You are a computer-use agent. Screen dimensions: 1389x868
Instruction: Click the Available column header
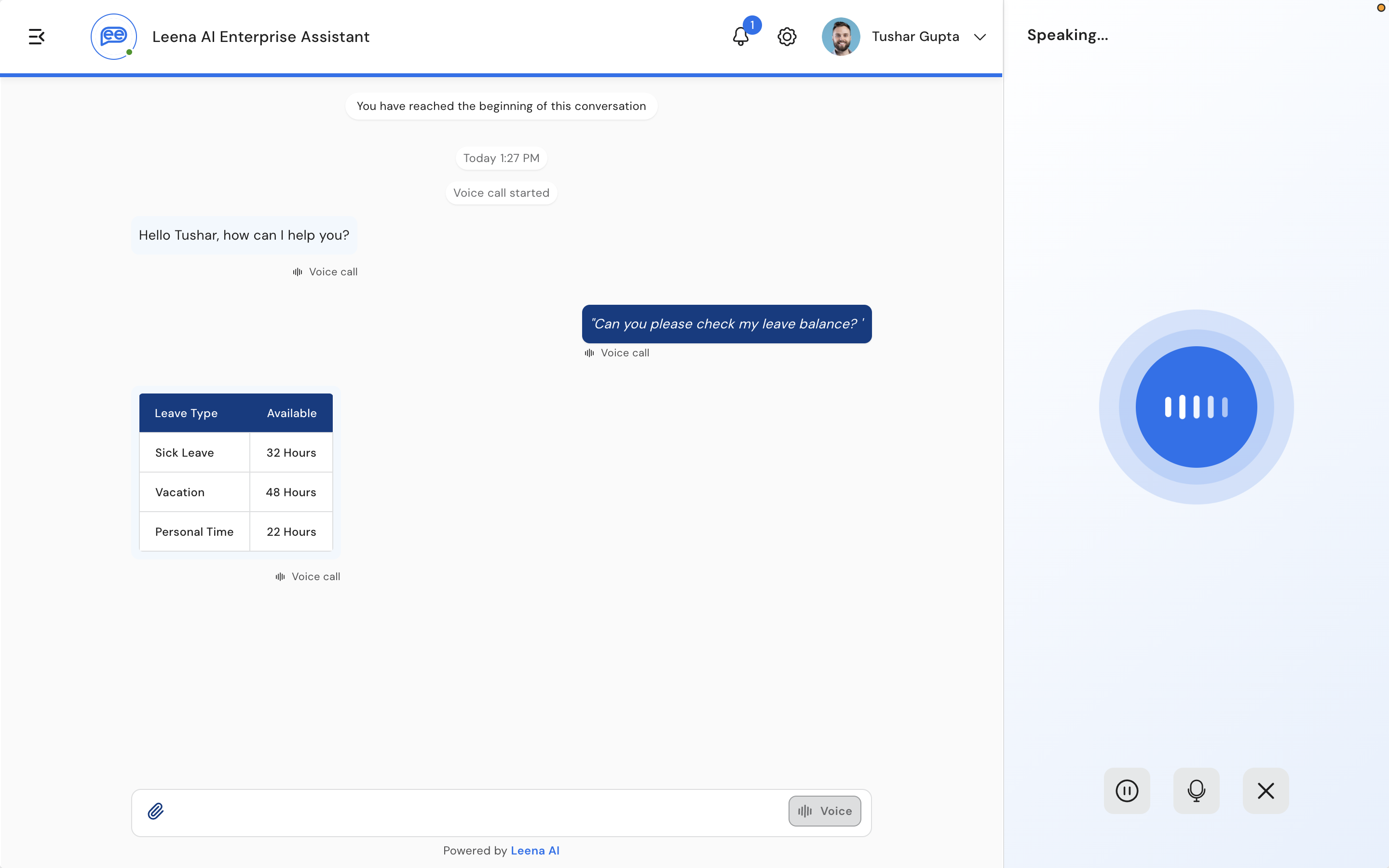292,413
